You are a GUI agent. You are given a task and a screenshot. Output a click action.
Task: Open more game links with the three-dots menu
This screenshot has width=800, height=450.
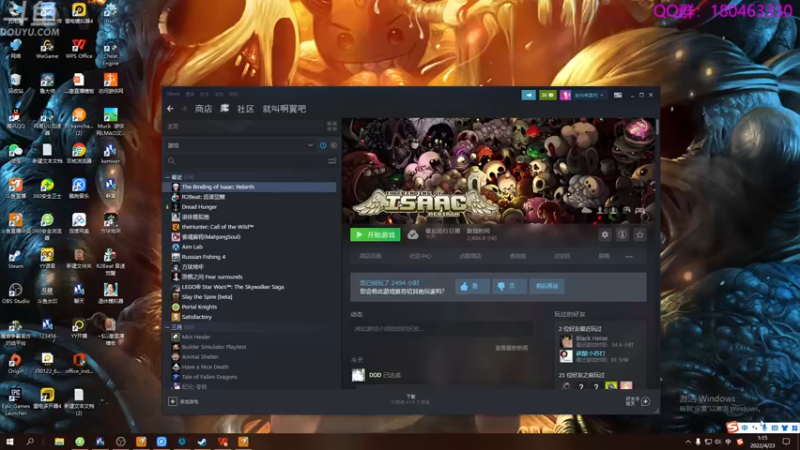click(x=629, y=257)
